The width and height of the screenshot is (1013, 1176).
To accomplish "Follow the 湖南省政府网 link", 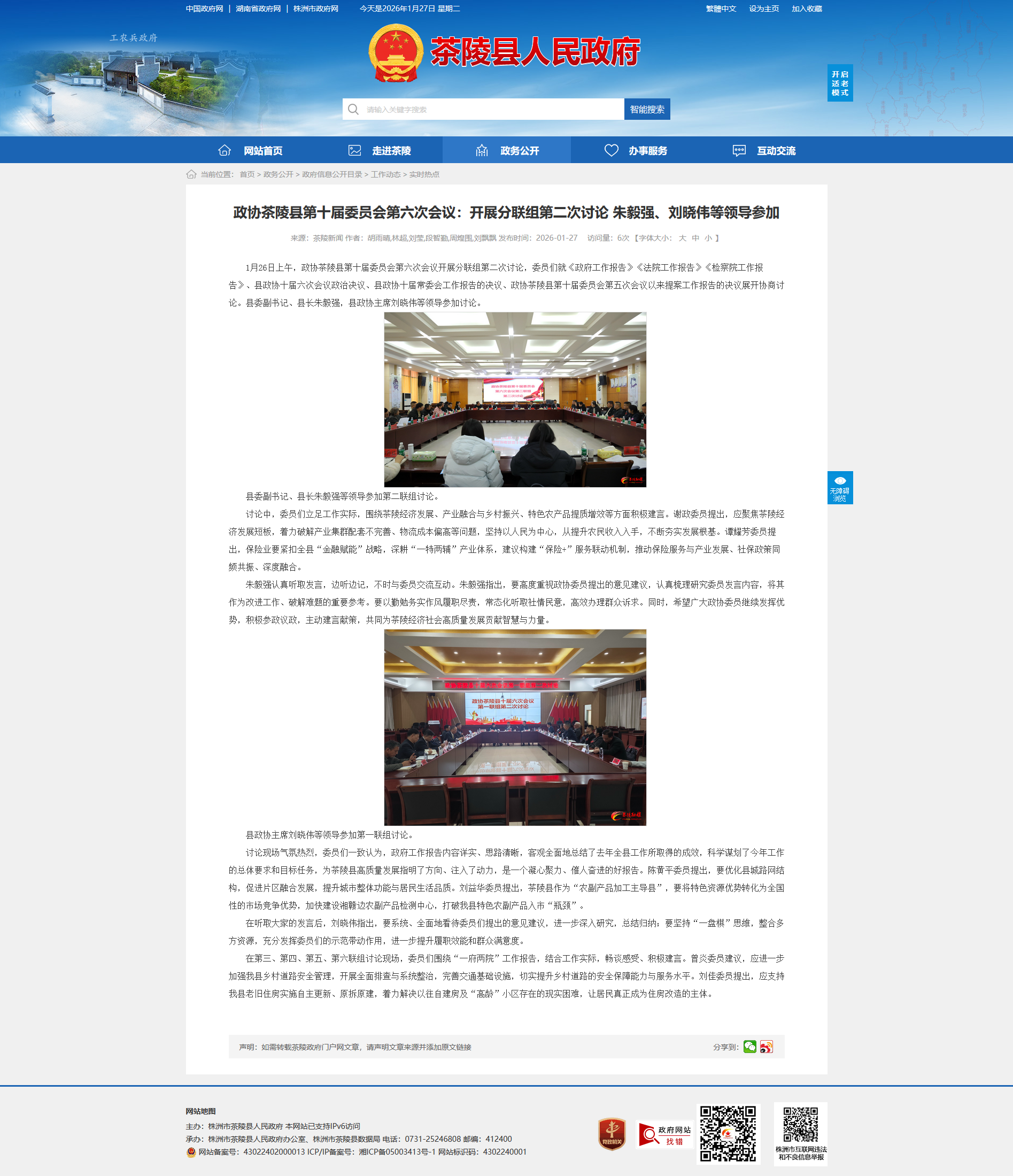I will click(258, 9).
